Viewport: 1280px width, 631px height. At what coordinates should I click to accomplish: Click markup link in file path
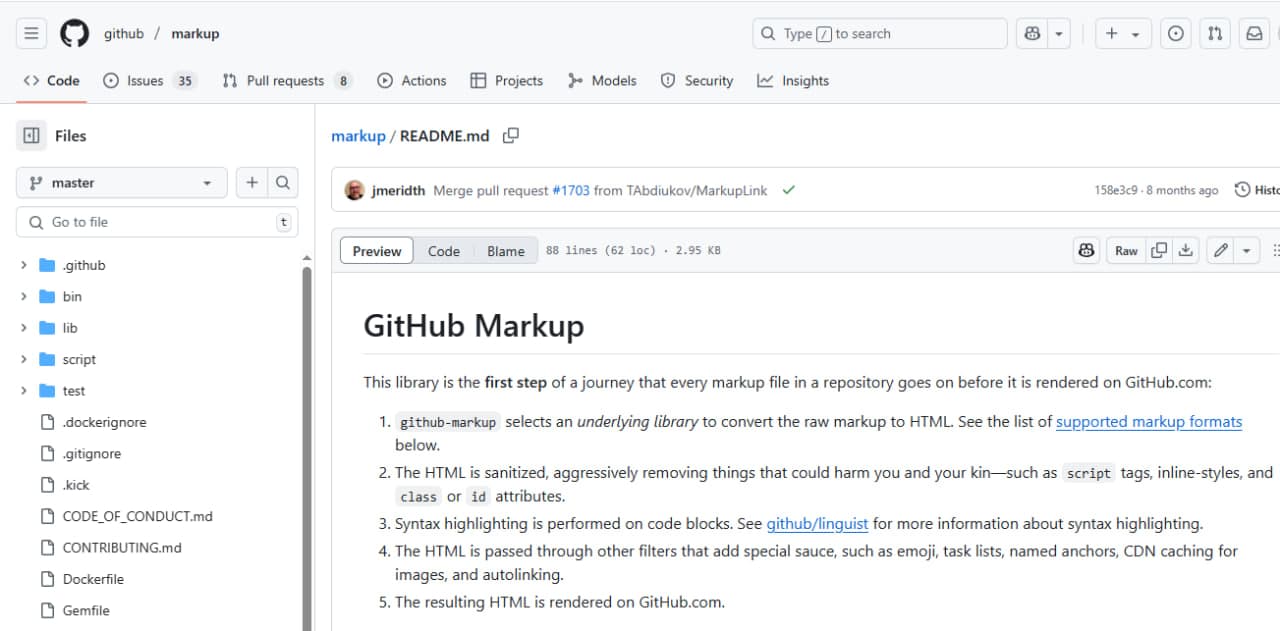pos(358,136)
